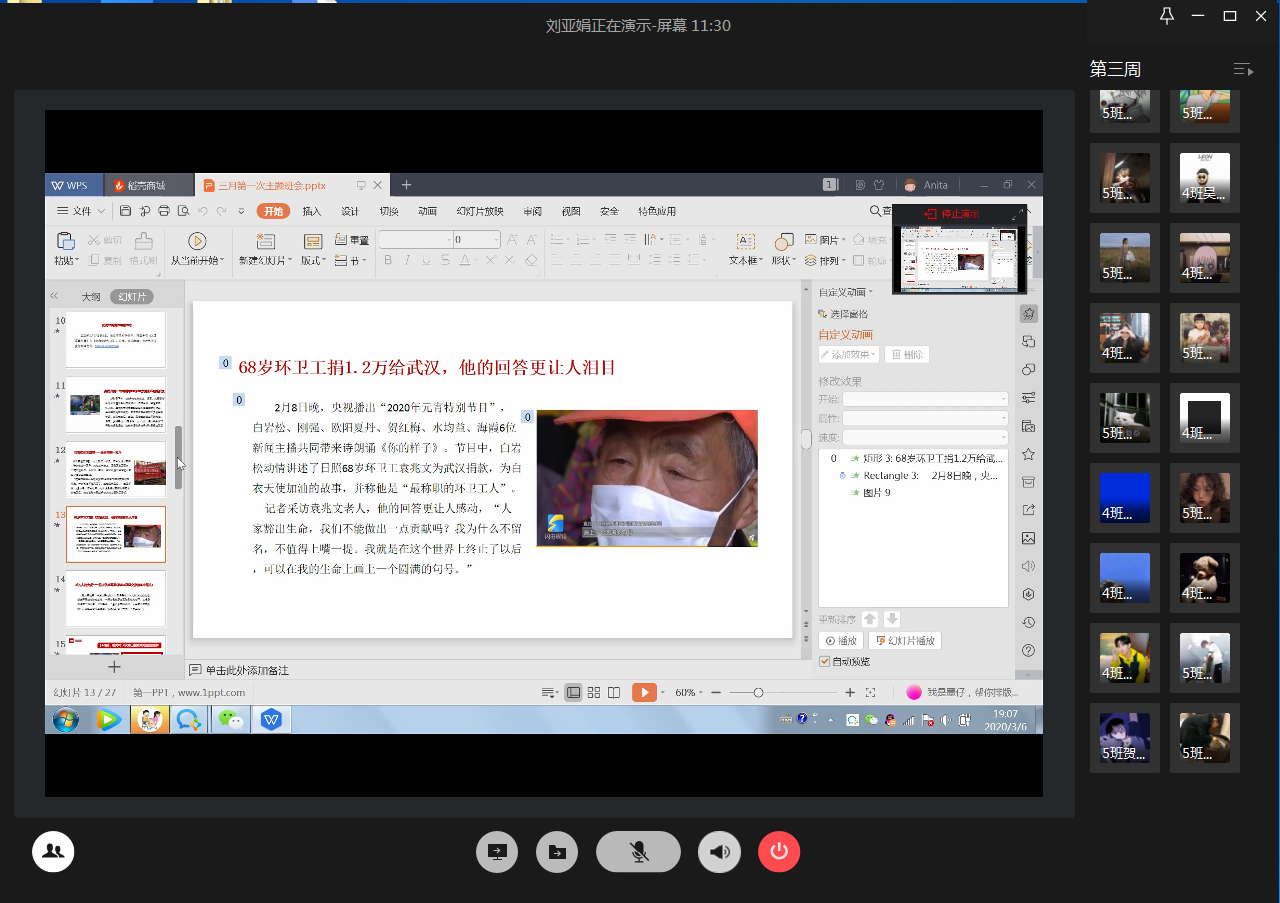Click orange slideshow play button in status bar
This screenshot has width=1280, height=903.
(644, 692)
